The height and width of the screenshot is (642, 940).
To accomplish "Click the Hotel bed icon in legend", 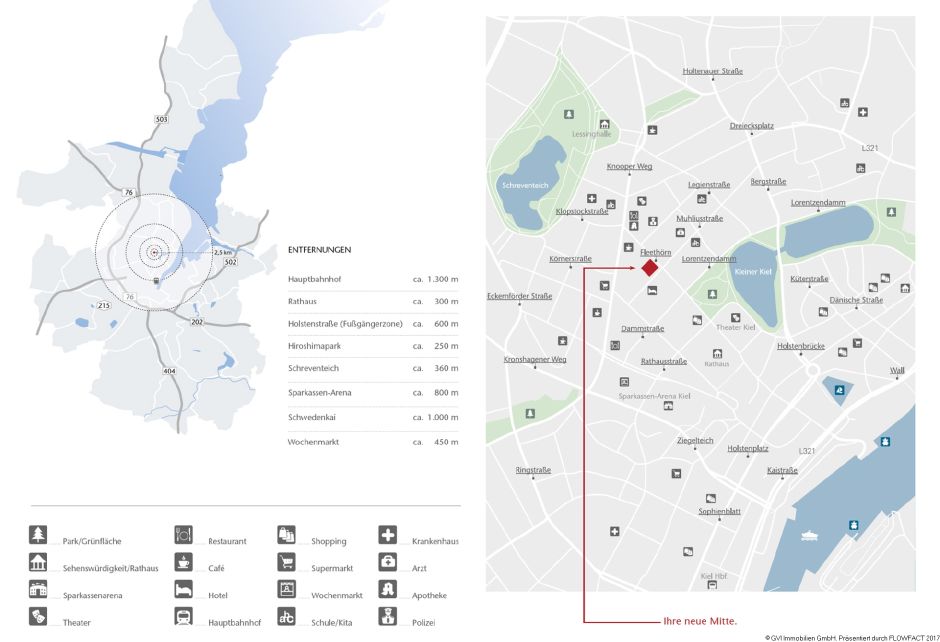I will 183,589.
